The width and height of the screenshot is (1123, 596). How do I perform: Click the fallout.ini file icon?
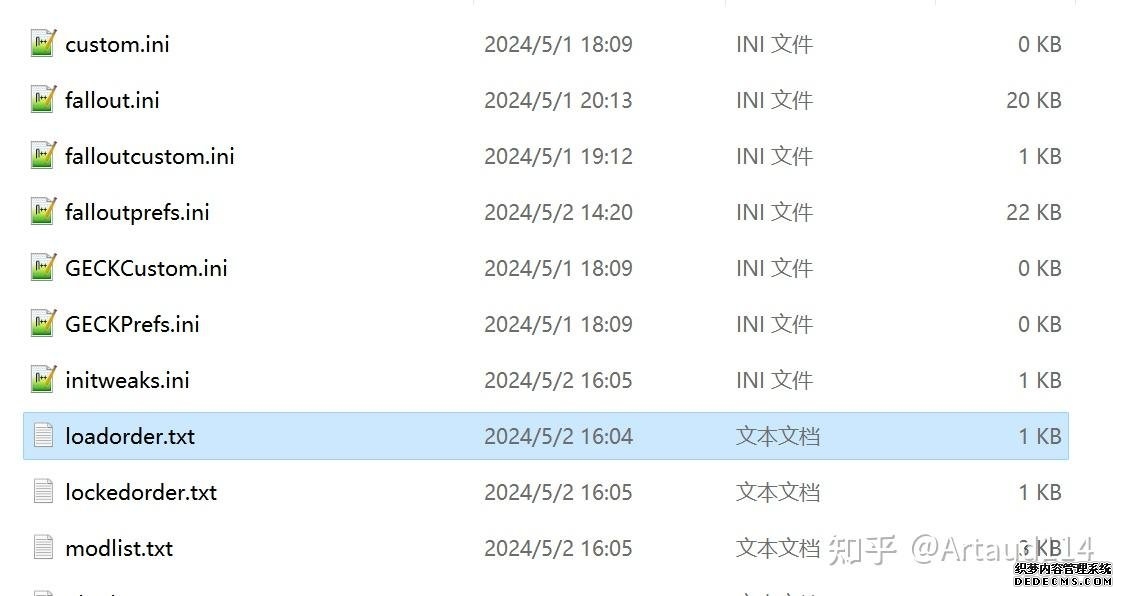pos(43,100)
